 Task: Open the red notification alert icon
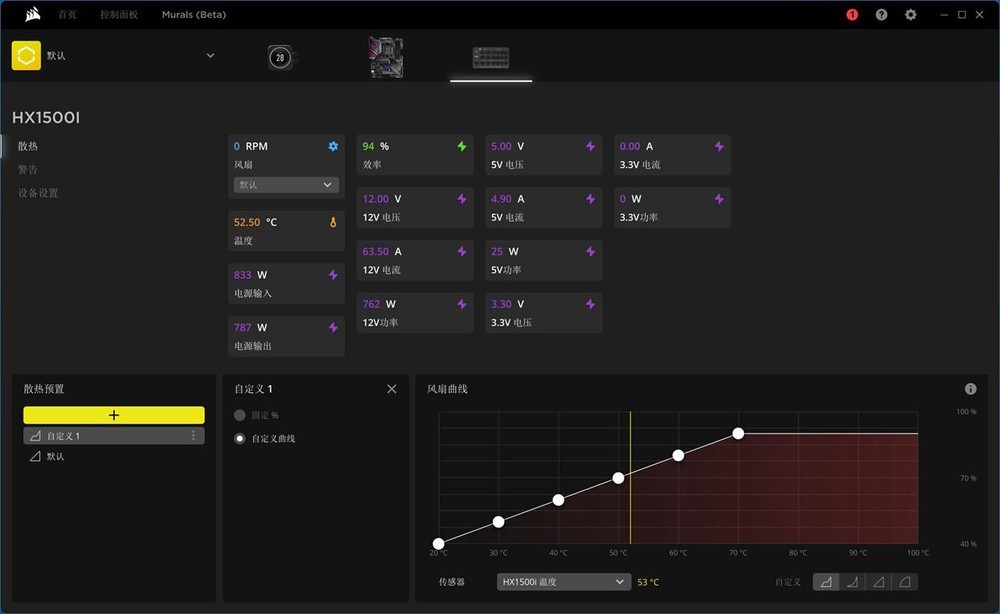(852, 15)
